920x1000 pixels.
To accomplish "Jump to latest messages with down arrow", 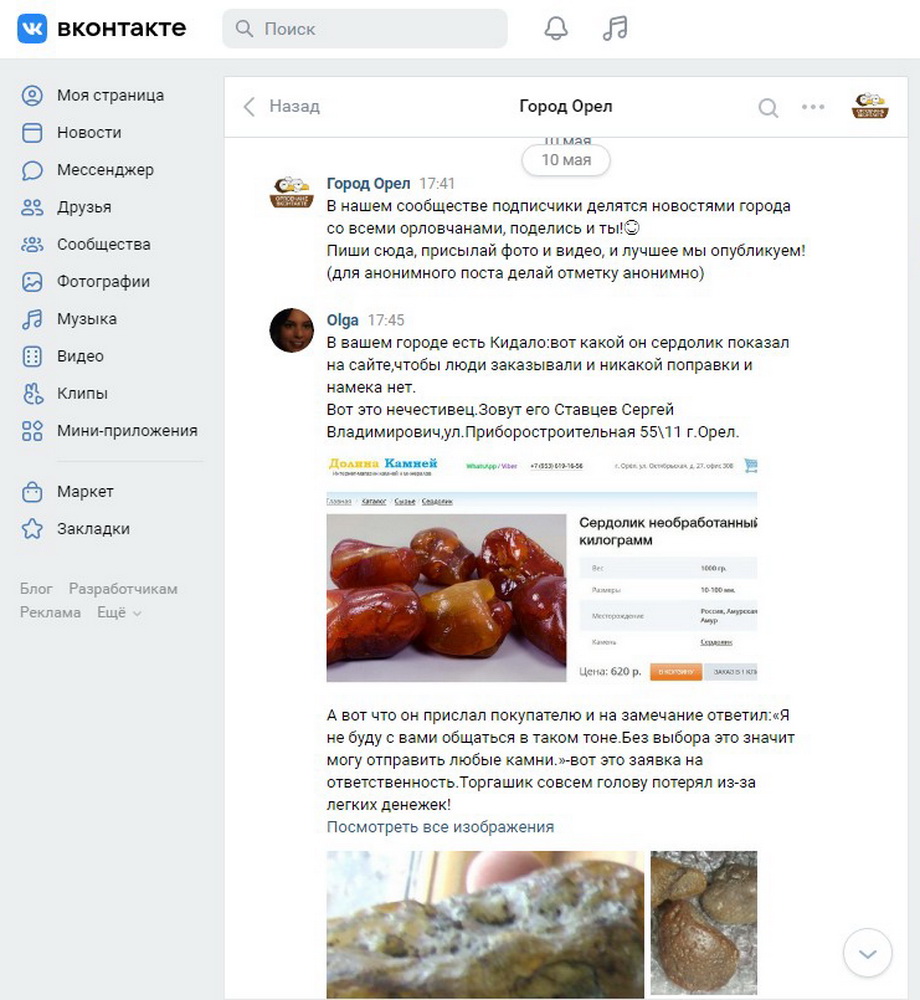I will pos(867,953).
